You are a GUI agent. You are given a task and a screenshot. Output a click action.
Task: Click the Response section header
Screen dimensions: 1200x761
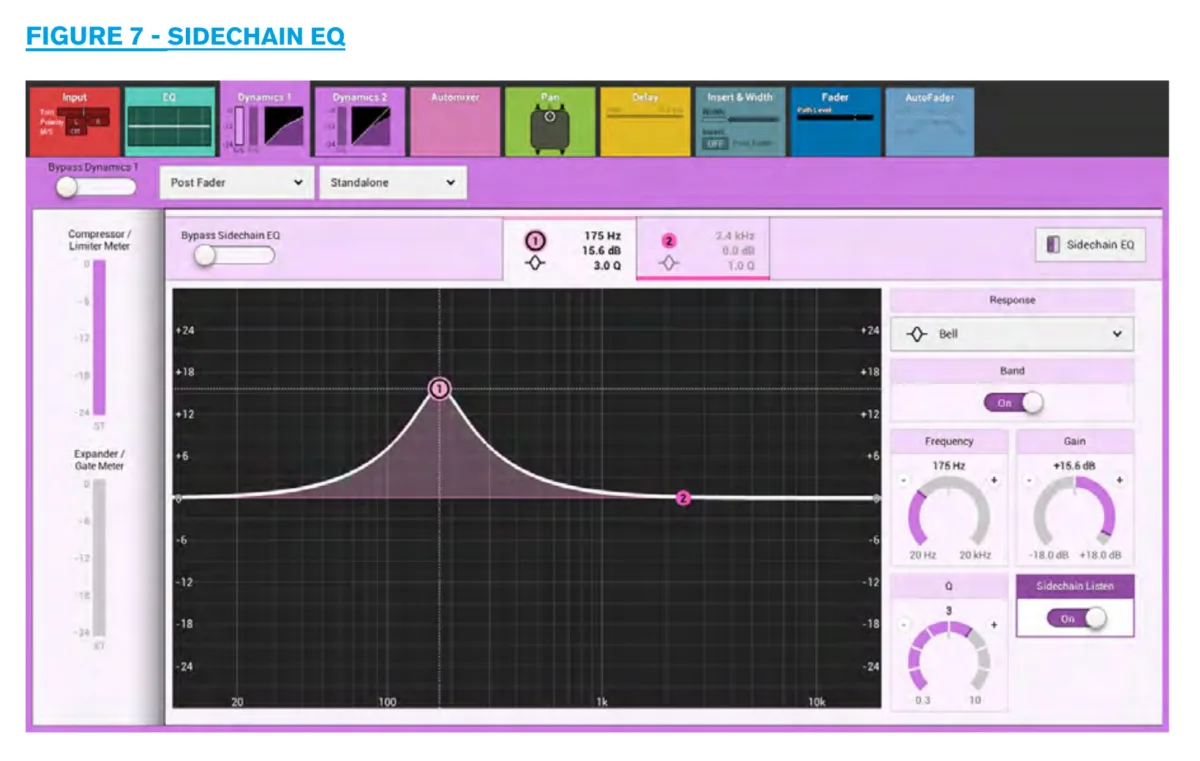click(1012, 300)
